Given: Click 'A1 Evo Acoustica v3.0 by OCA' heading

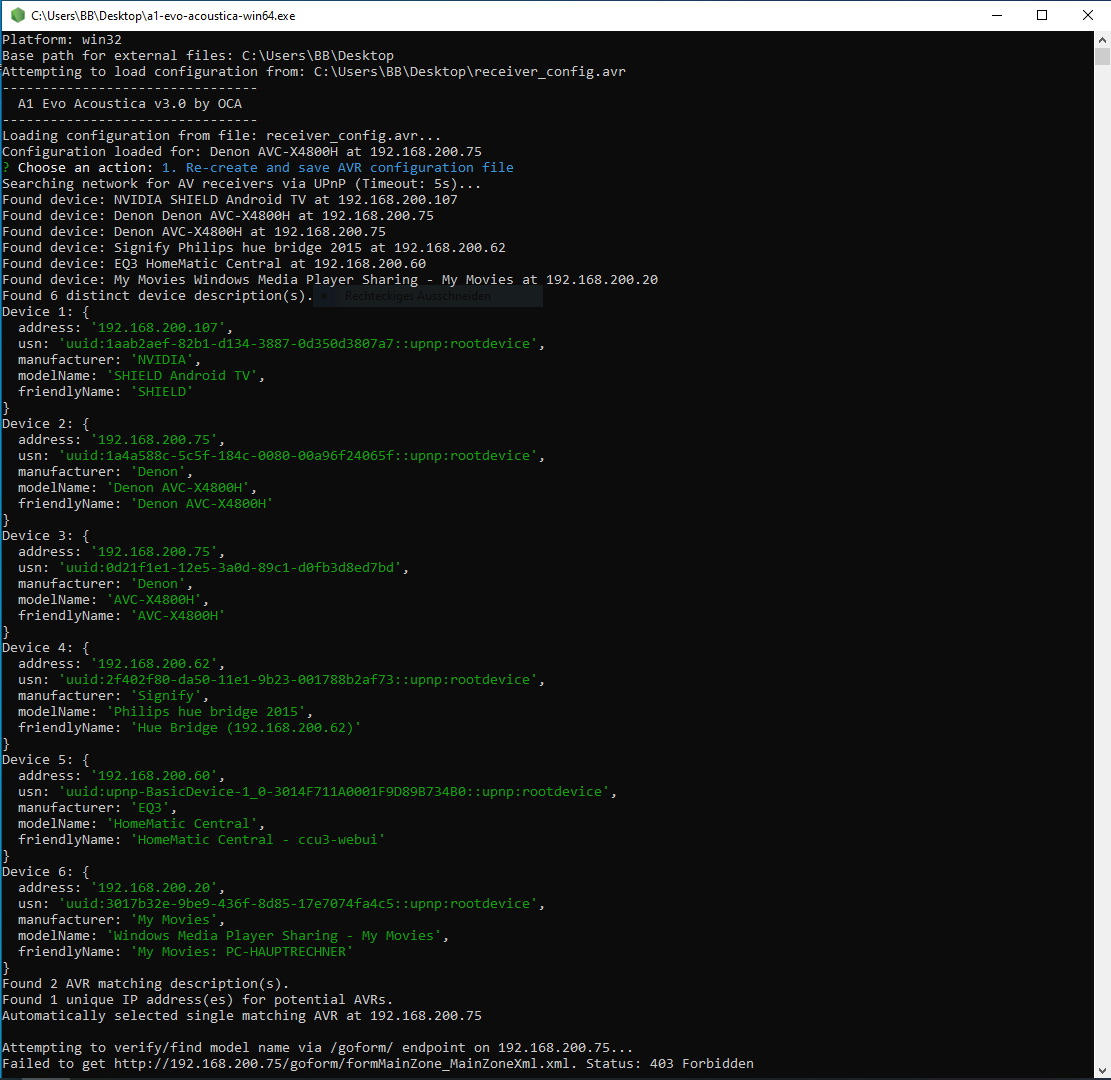Looking at the screenshot, I should tap(130, 103).
